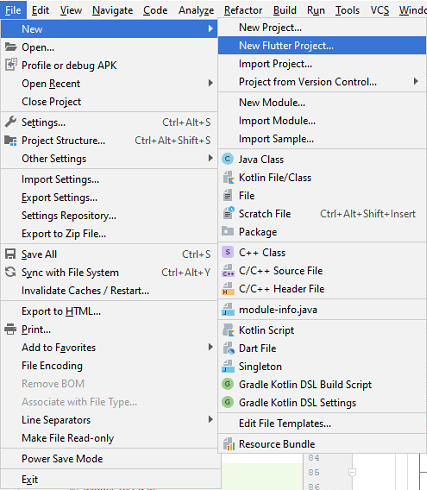
Task: Click the Settings wrench icon
Action: coord(11,122)
